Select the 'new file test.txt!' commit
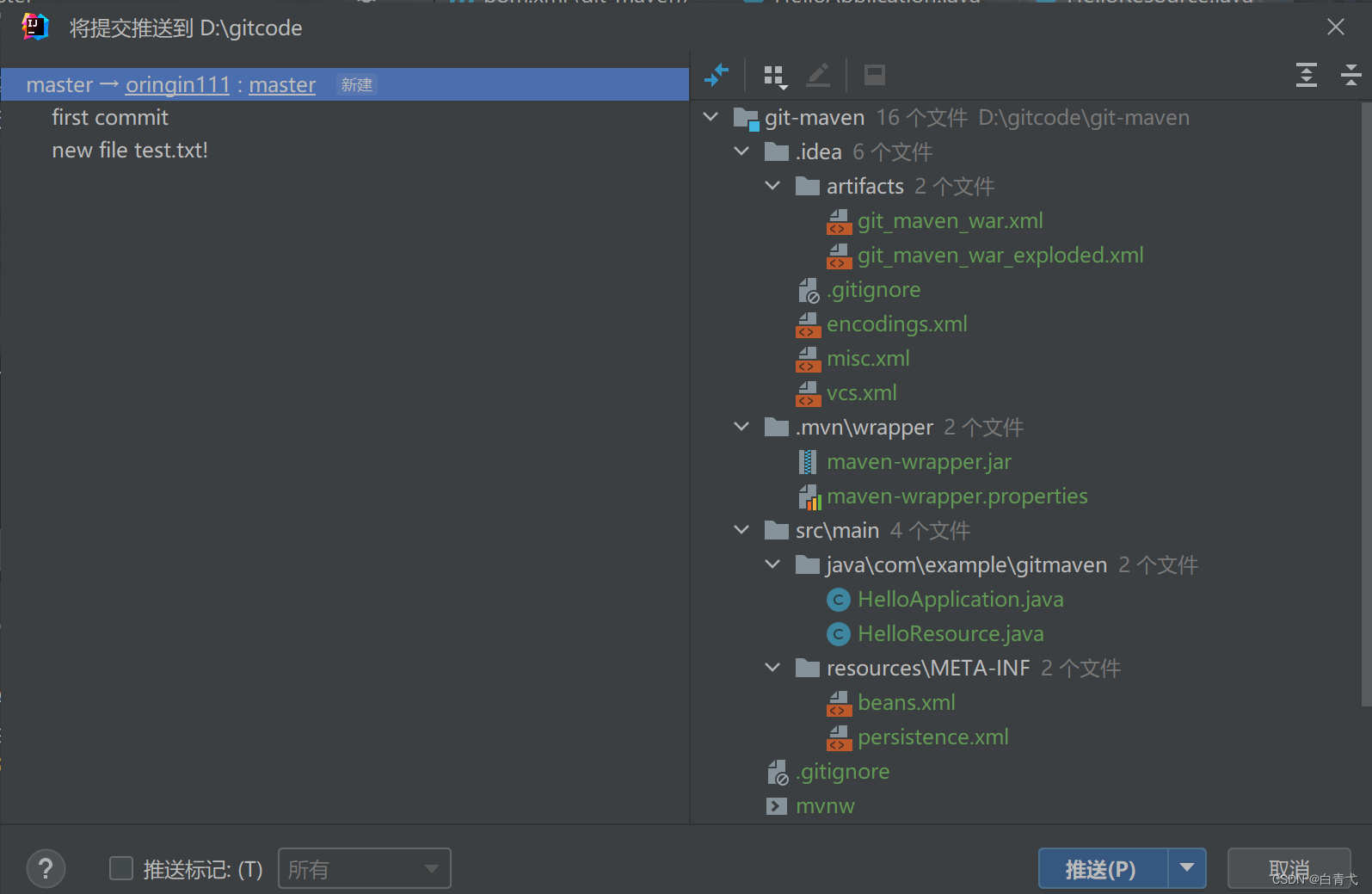The width and height of the screenshot is (1372, 894). pyautogui.click(x=130, y=151)
